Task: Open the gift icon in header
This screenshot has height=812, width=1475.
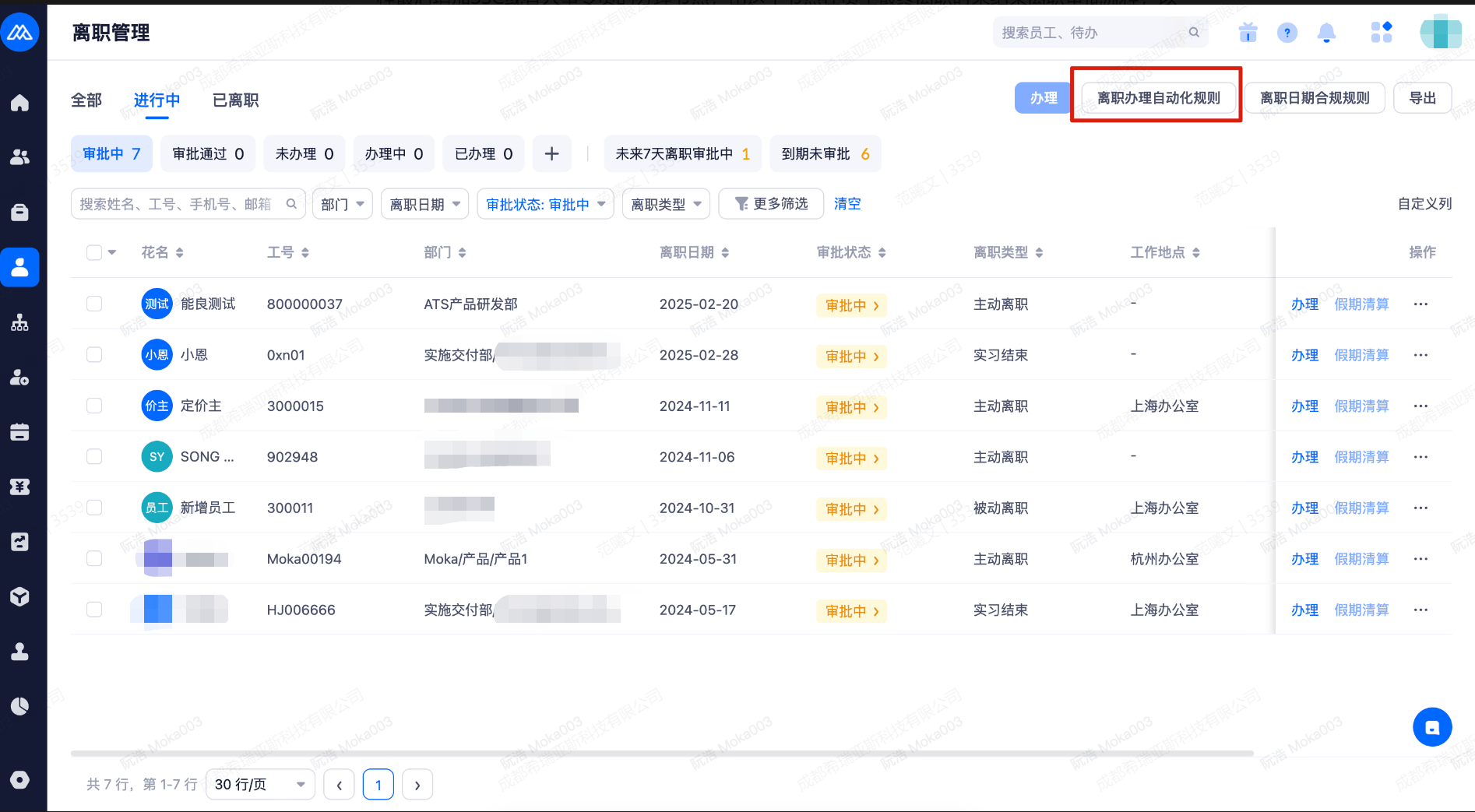Action: click(x=1248, y=33)
